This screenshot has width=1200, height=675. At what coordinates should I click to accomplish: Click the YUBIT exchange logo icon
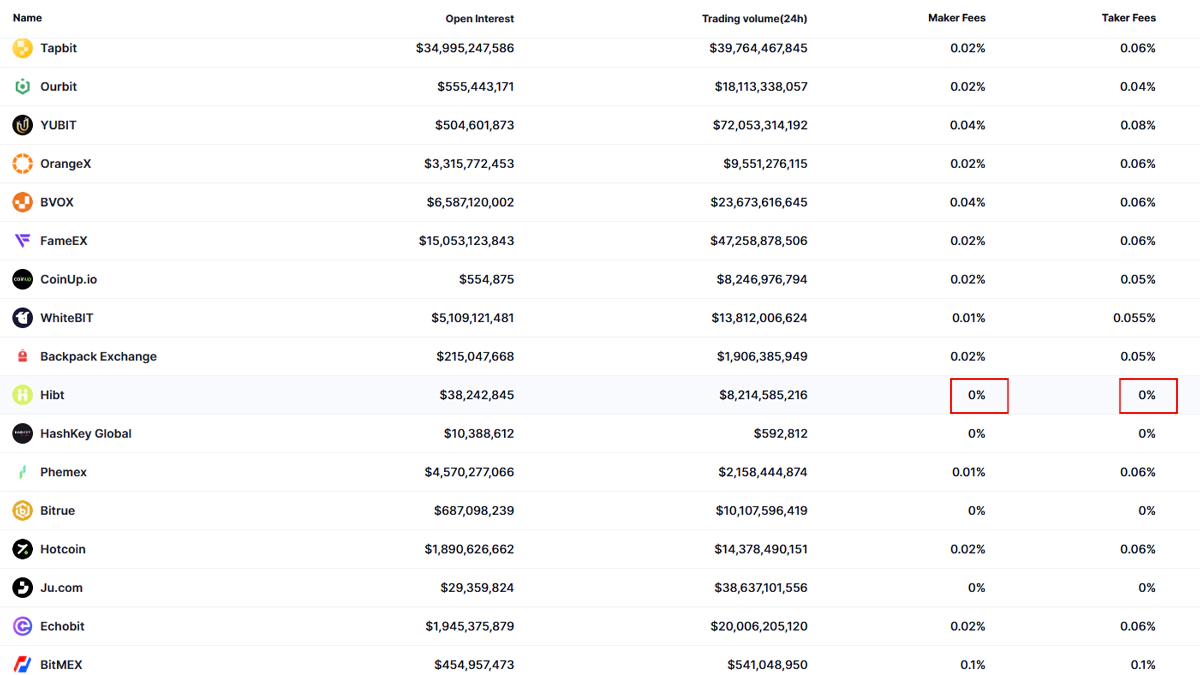pos(22,125)
